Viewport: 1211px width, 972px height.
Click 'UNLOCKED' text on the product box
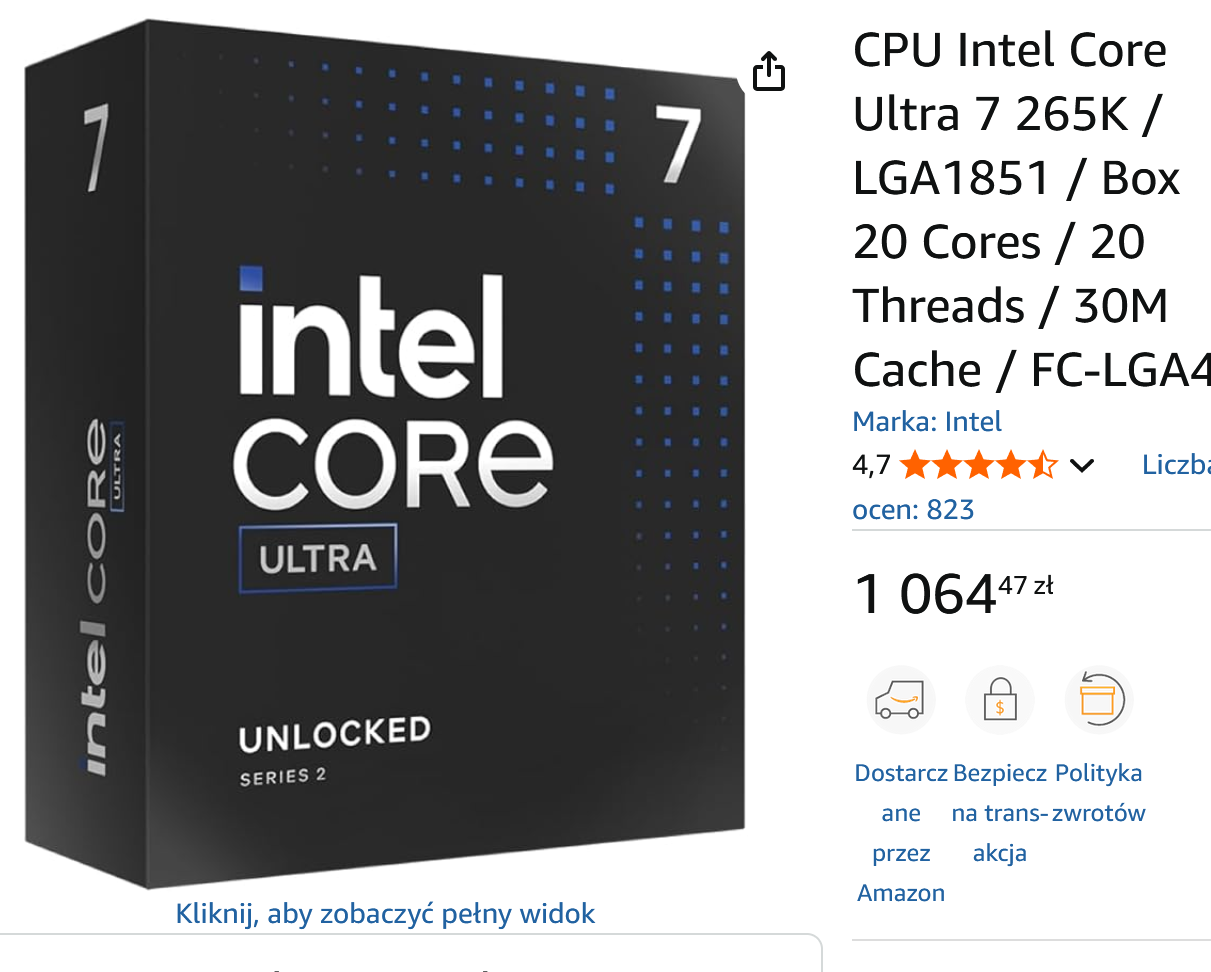coord(334,735)
